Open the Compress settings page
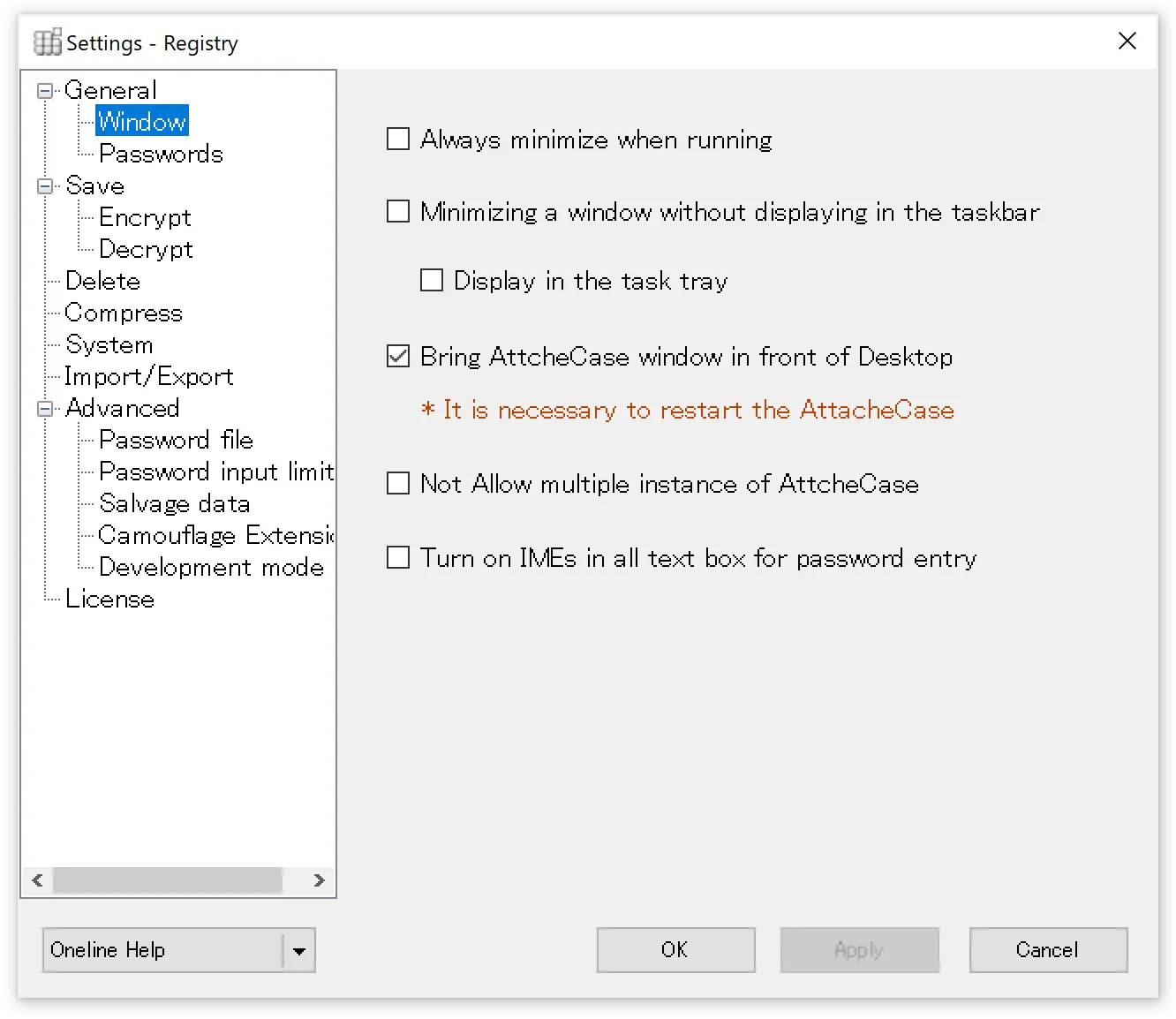 pos(124,313)
